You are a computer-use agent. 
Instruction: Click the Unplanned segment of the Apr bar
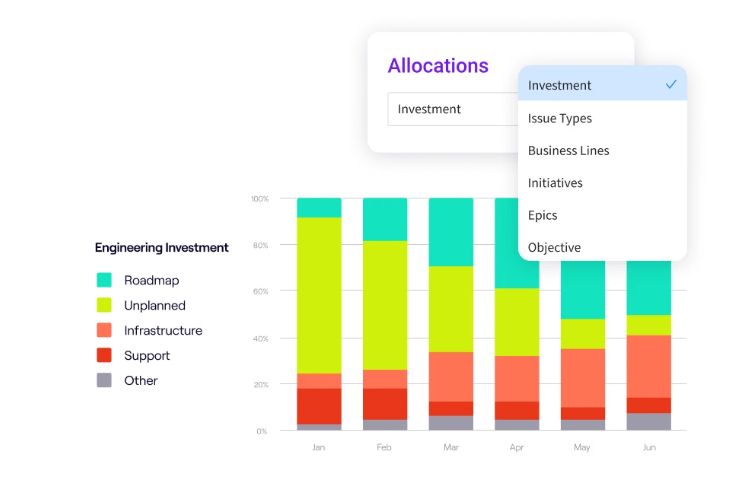coord(517,322)
